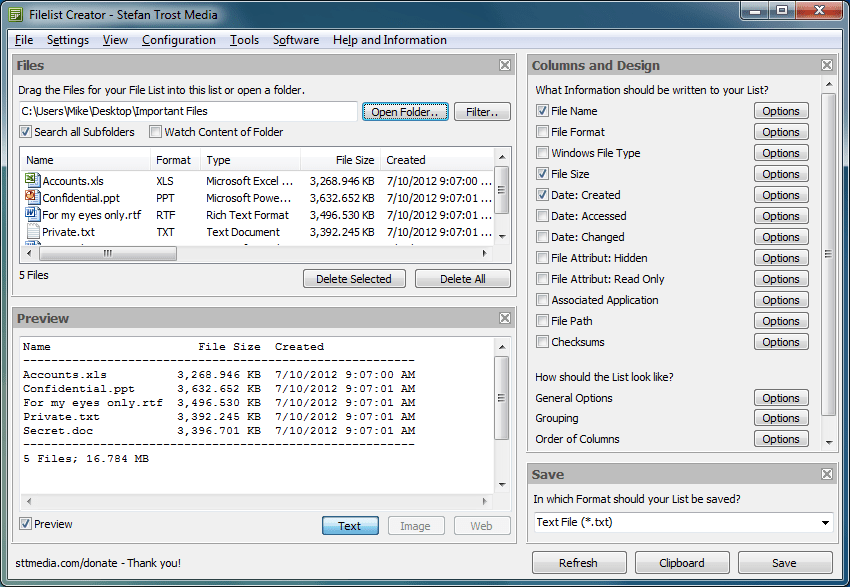850x587 pixels.
Task: Uncheck the File Size column checkbox
Action: pyautogui.click(x=542, y=173)
